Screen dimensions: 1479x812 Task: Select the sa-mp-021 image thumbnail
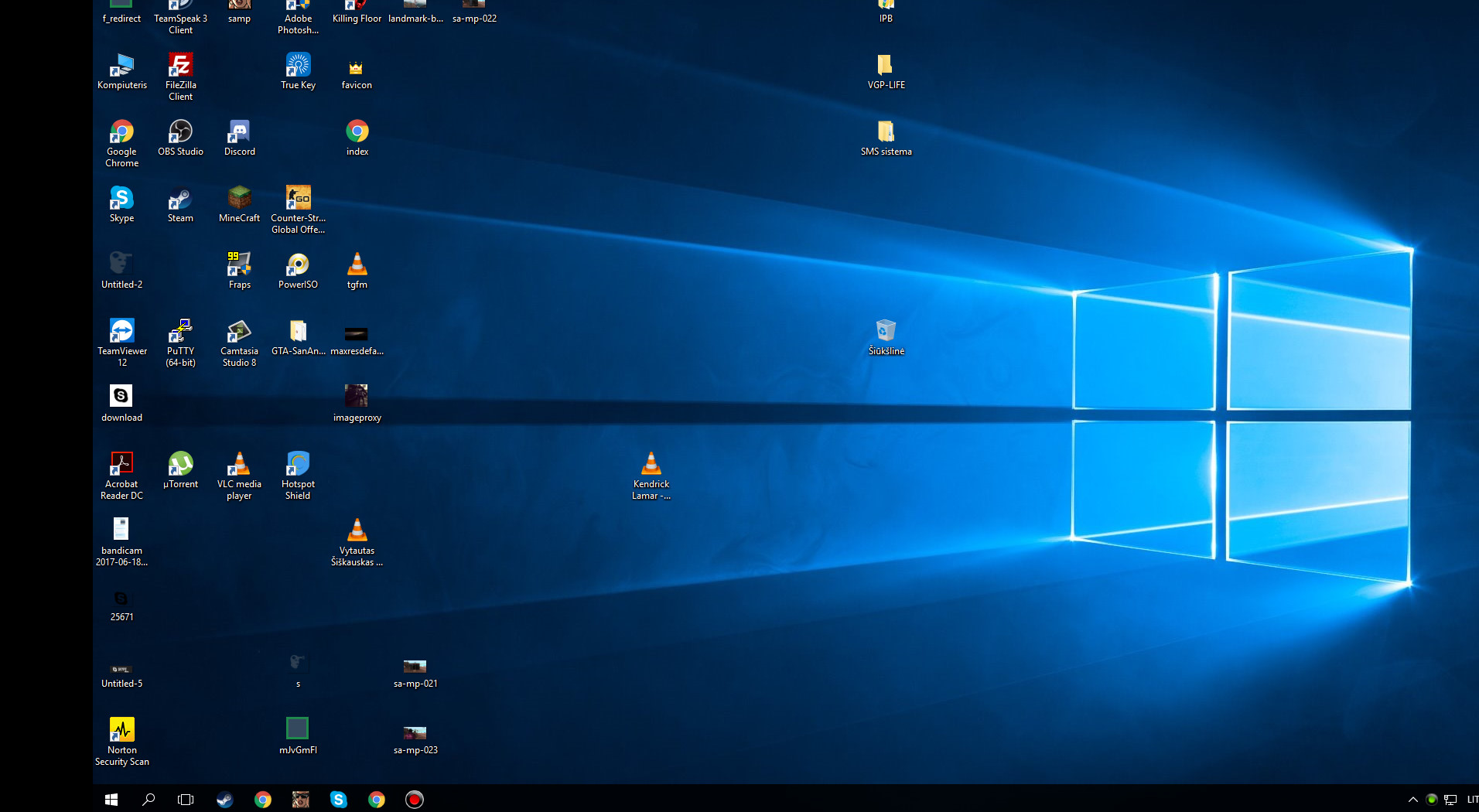pyautogui.click(x=415, y=673)
